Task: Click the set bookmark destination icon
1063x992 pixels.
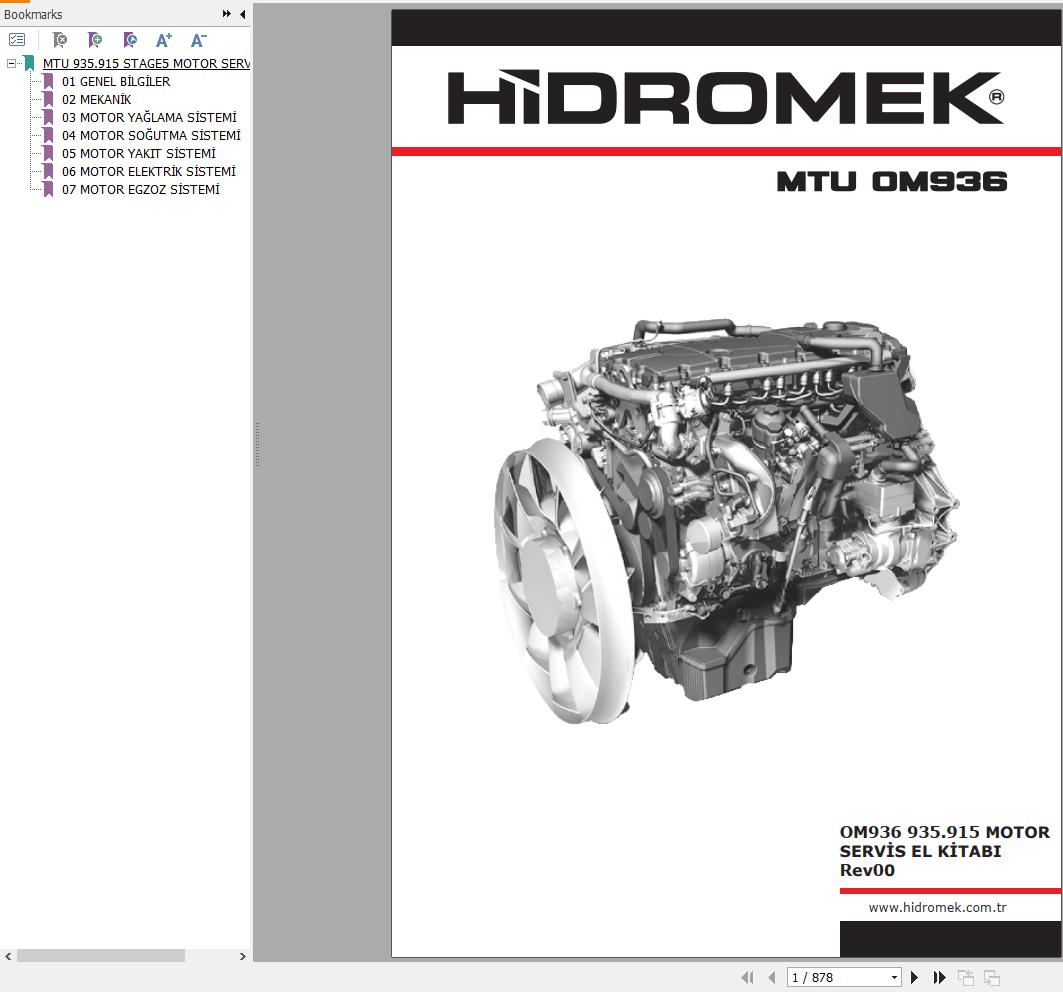Action: (130, 40)
